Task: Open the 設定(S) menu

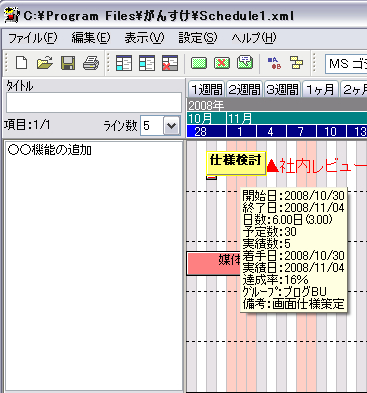Action: 198,38
